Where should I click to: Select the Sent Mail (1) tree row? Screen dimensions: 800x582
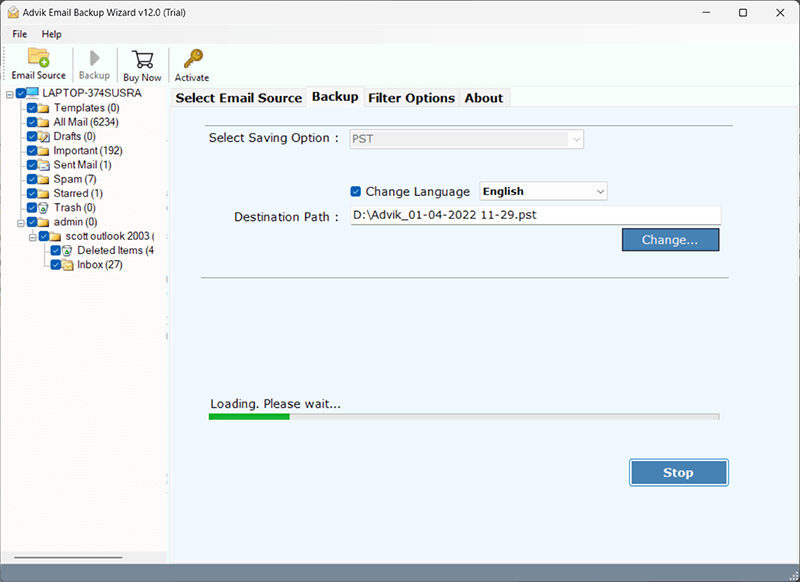click(82, 165)
